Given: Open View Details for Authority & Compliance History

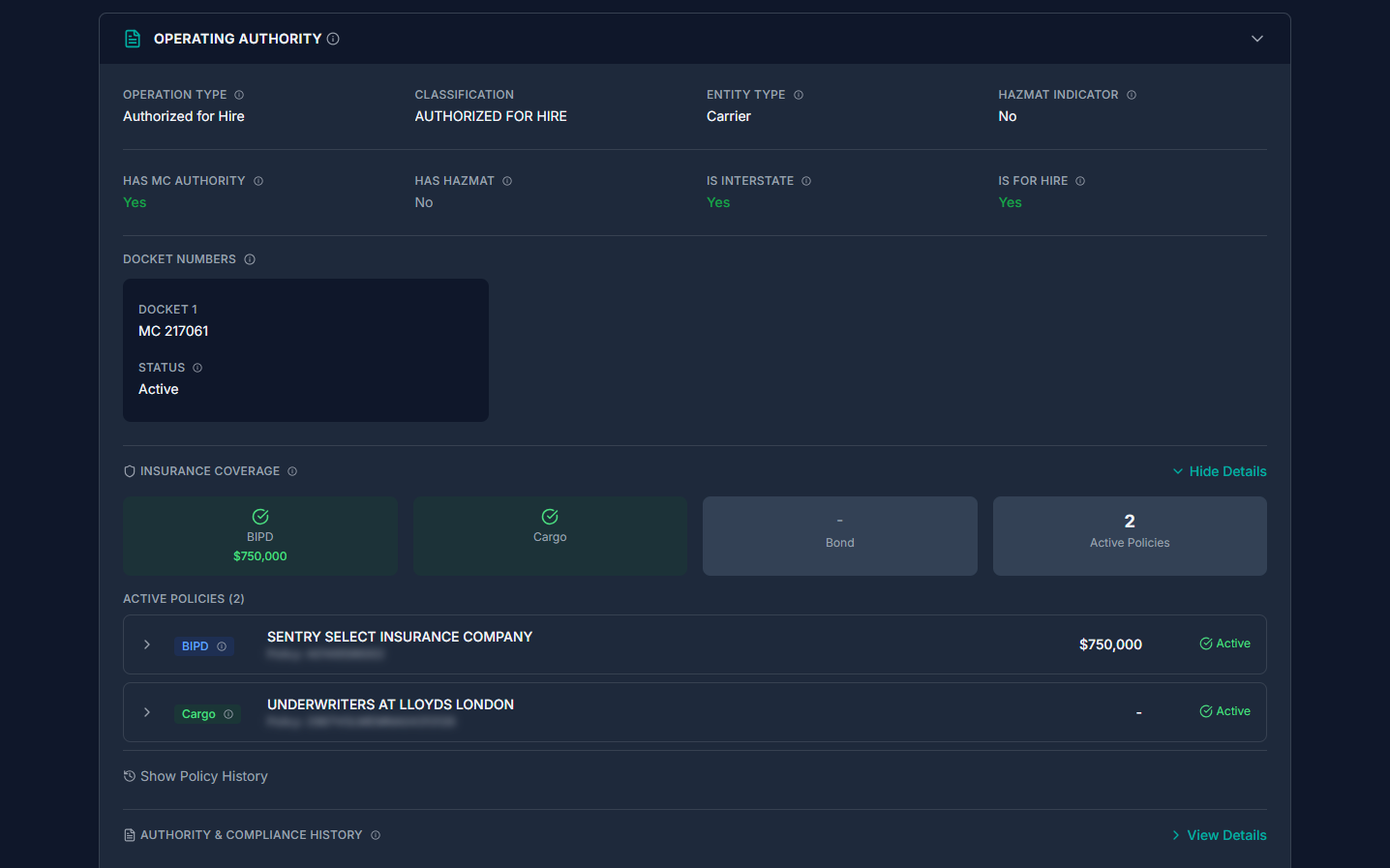Looking at the screenshot, I should coord(1218,834).
